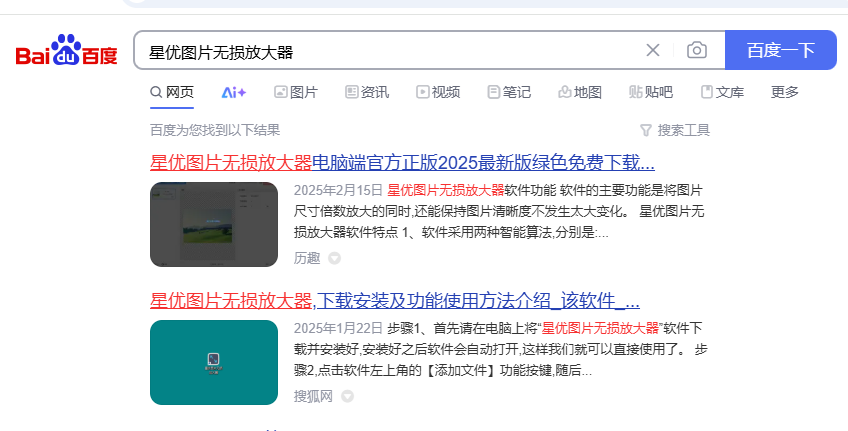Go to the 地图 tab

580,92
